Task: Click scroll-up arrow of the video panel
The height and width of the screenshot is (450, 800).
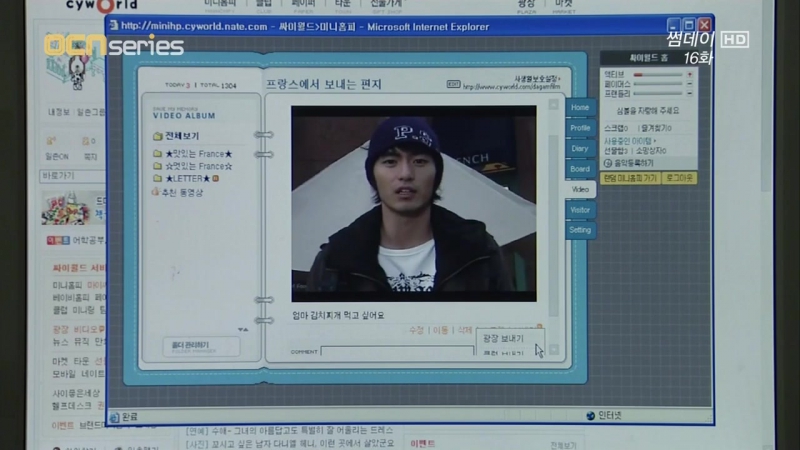Action: [x=553, y=104]
